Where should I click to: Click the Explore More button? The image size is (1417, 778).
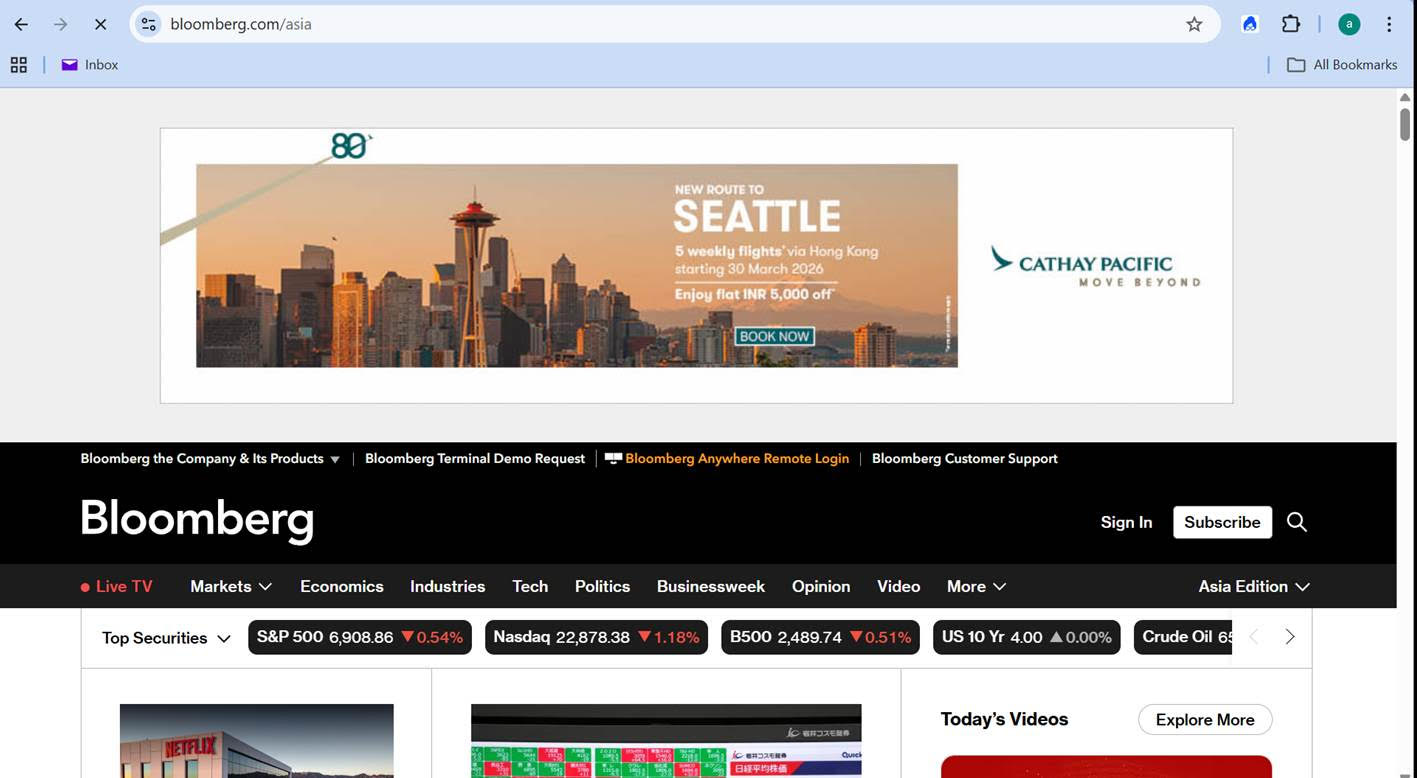(1205, 720)
